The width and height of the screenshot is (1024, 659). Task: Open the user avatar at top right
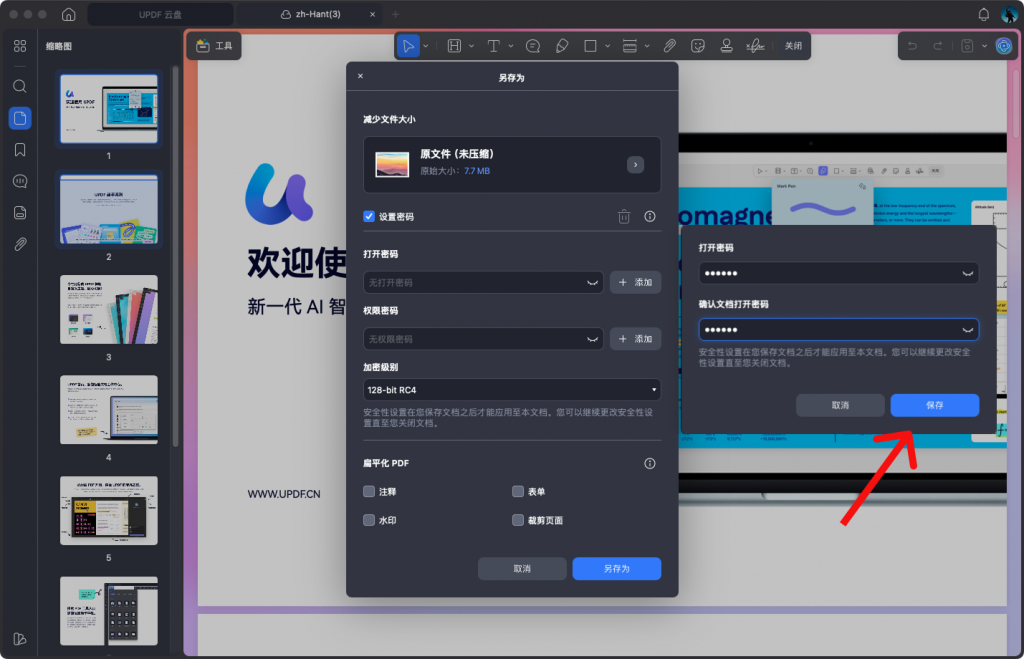(x=1009, y=14)
